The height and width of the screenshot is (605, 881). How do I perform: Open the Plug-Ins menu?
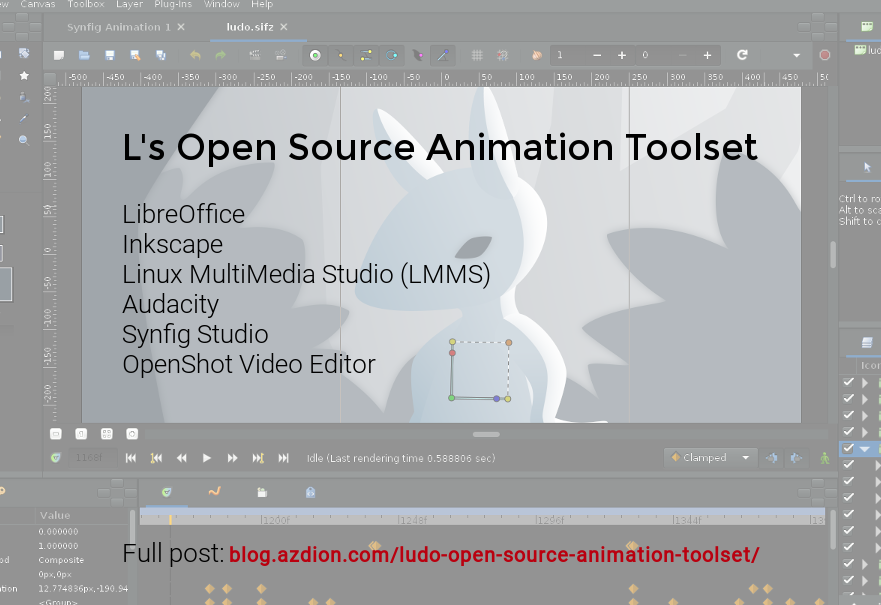[x=173, y=4]
